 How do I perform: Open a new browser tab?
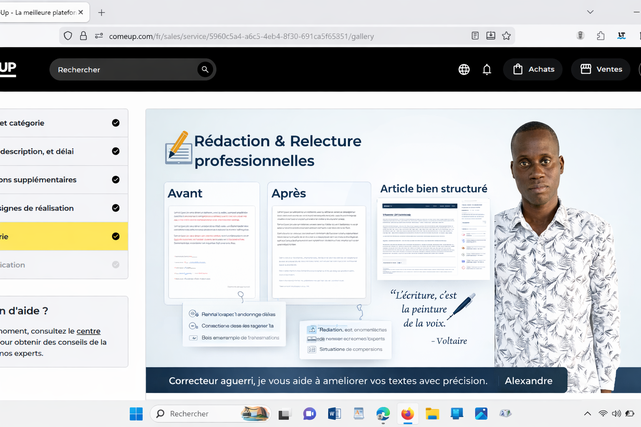(x=101, y=13)
